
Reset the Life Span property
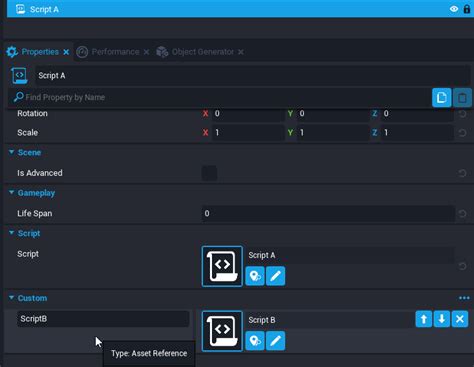point(462,214)
